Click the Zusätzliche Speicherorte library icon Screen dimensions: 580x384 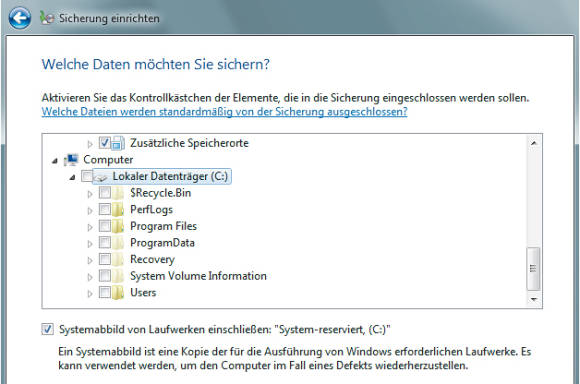[118, 143]
